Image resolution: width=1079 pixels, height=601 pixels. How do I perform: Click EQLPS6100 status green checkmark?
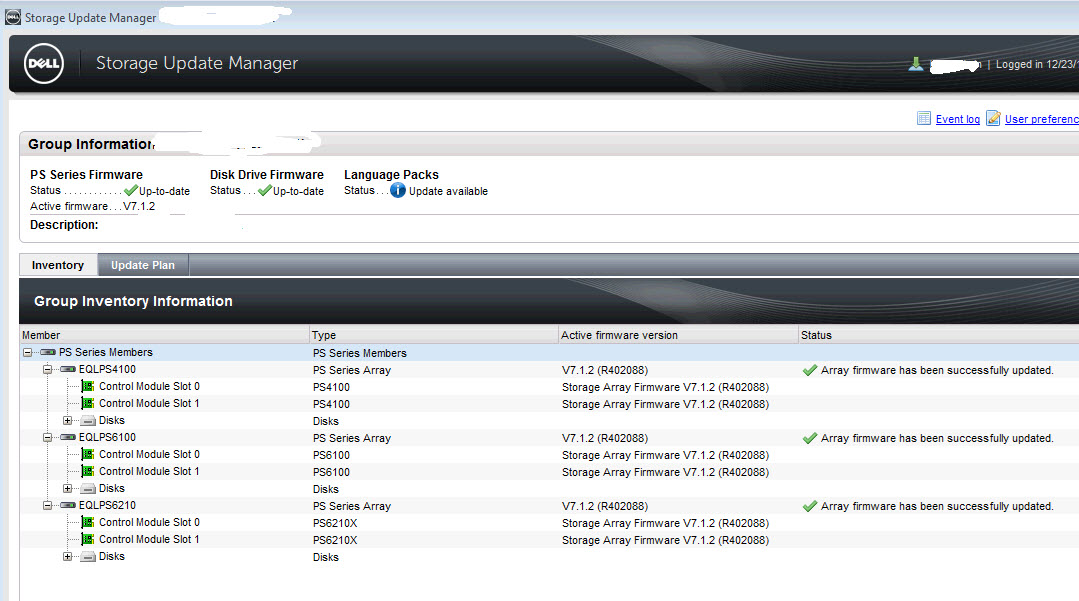tap(810, 439)
